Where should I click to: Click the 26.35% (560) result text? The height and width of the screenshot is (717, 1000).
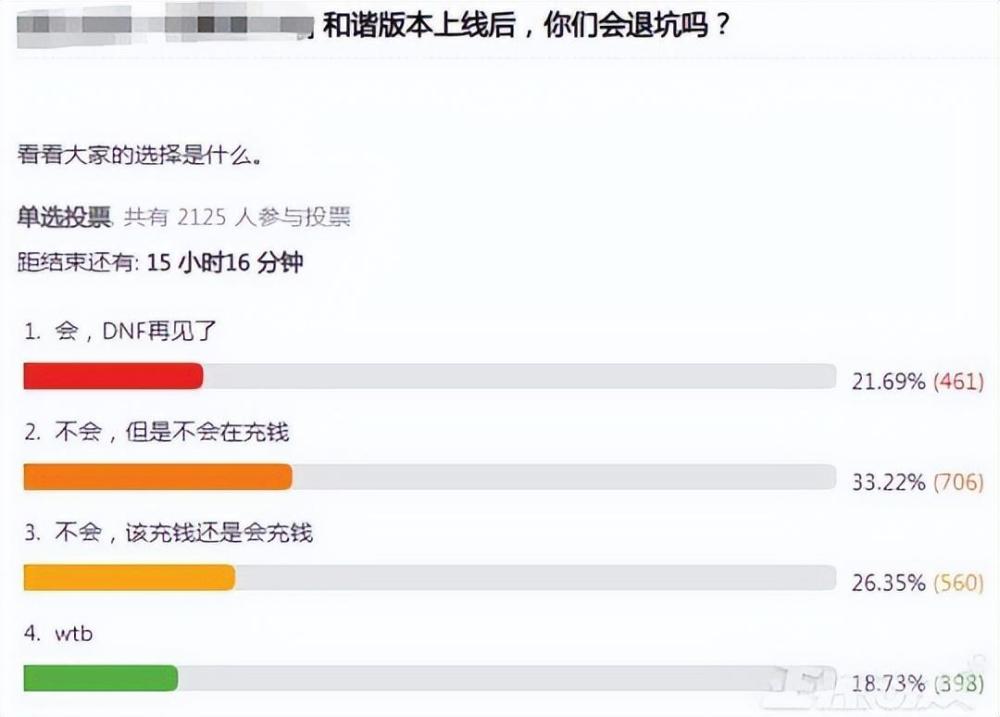(x=918, y=582)
